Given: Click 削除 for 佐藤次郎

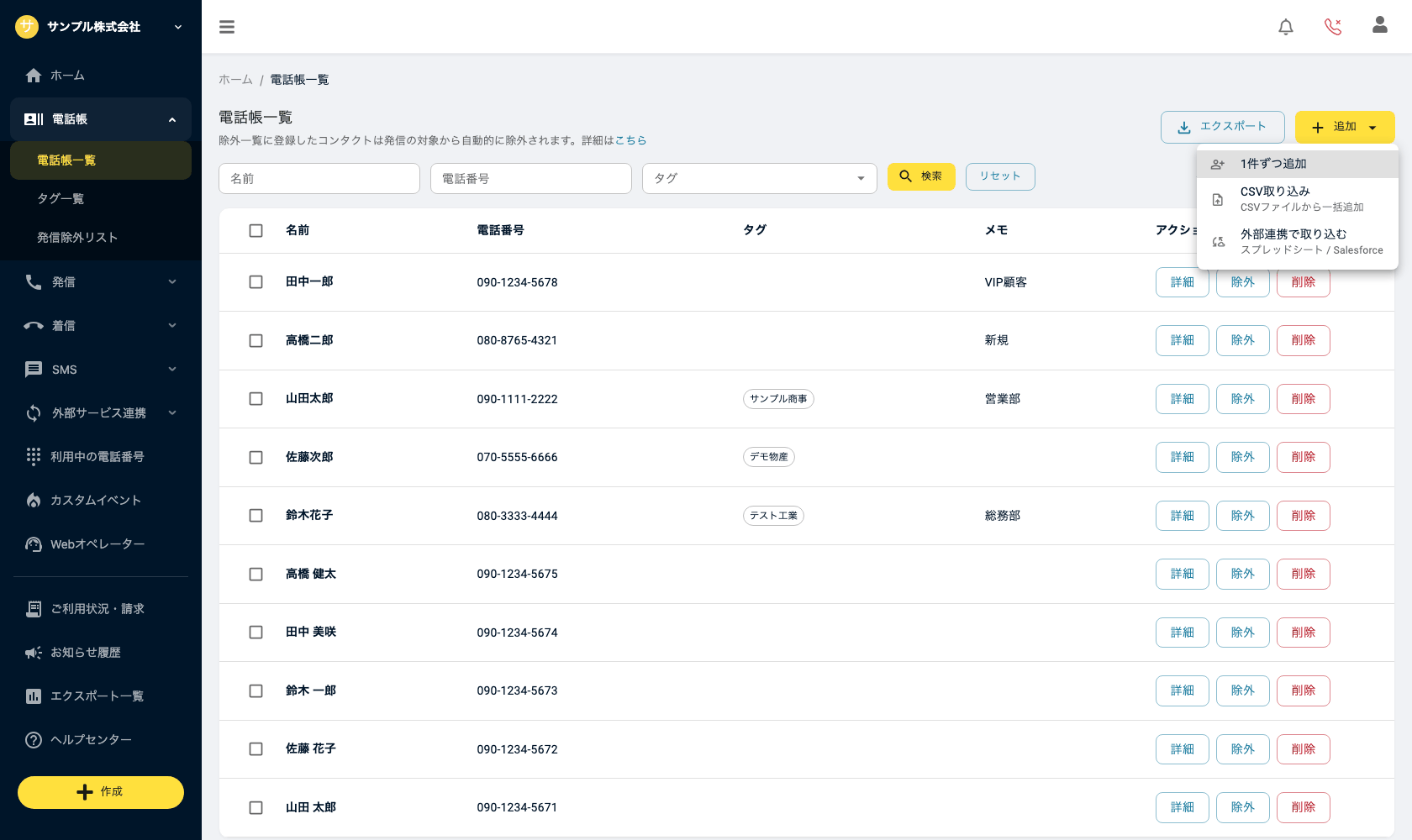Looking at the screenshot, I should [1304, 457].
